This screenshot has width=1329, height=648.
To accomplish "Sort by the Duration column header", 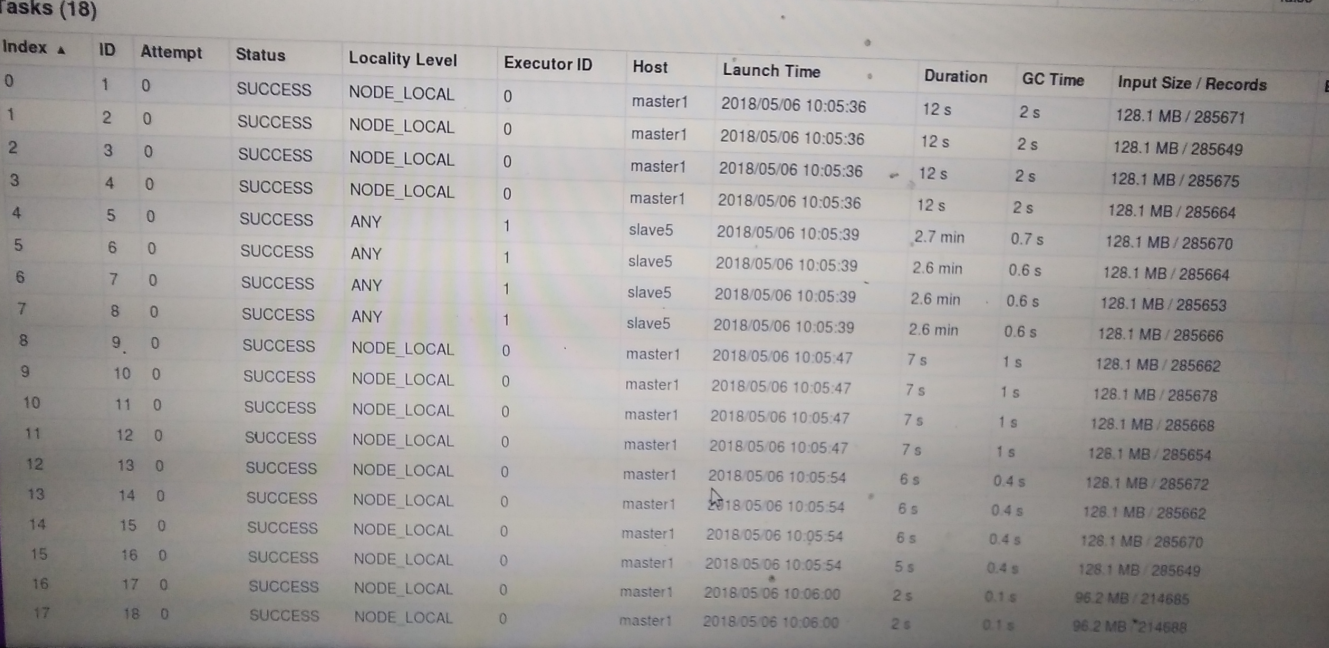I will tap(955, 76).
